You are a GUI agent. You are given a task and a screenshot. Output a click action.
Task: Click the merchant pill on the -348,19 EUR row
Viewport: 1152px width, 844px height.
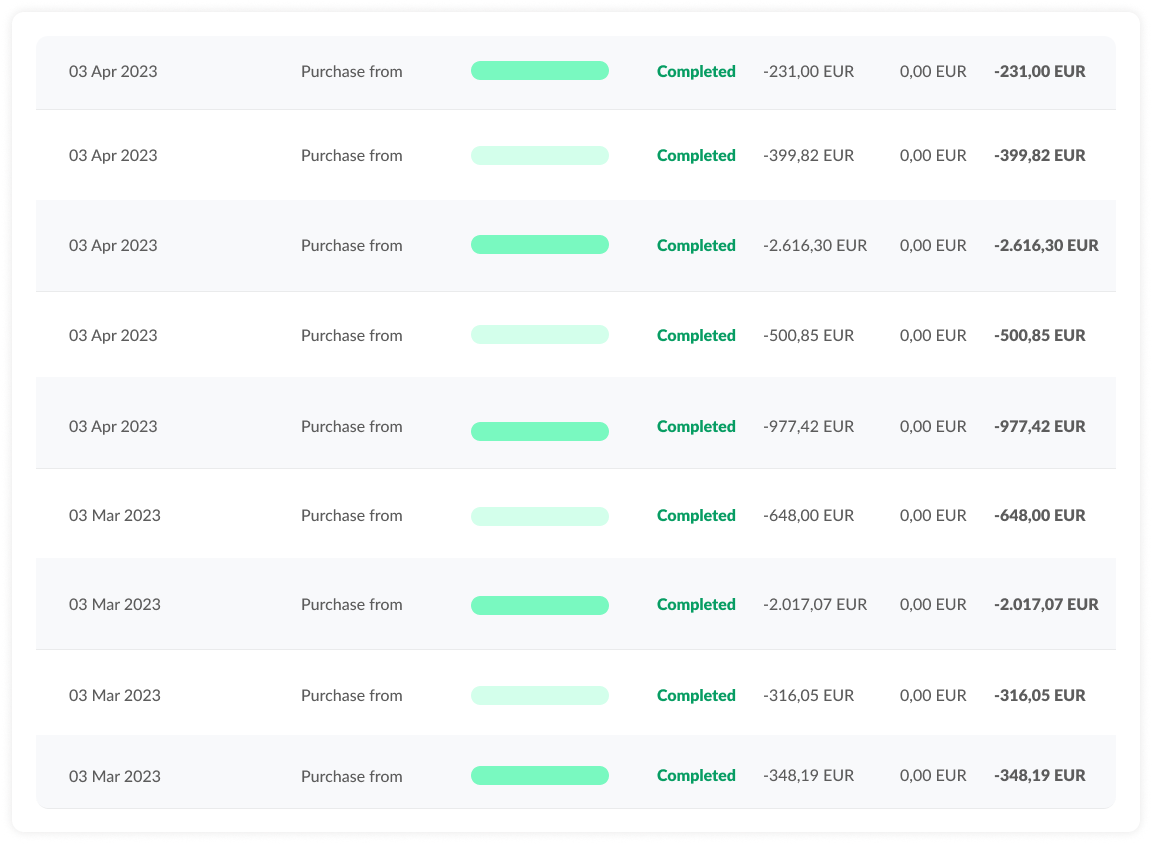click(x=540, y=775)
